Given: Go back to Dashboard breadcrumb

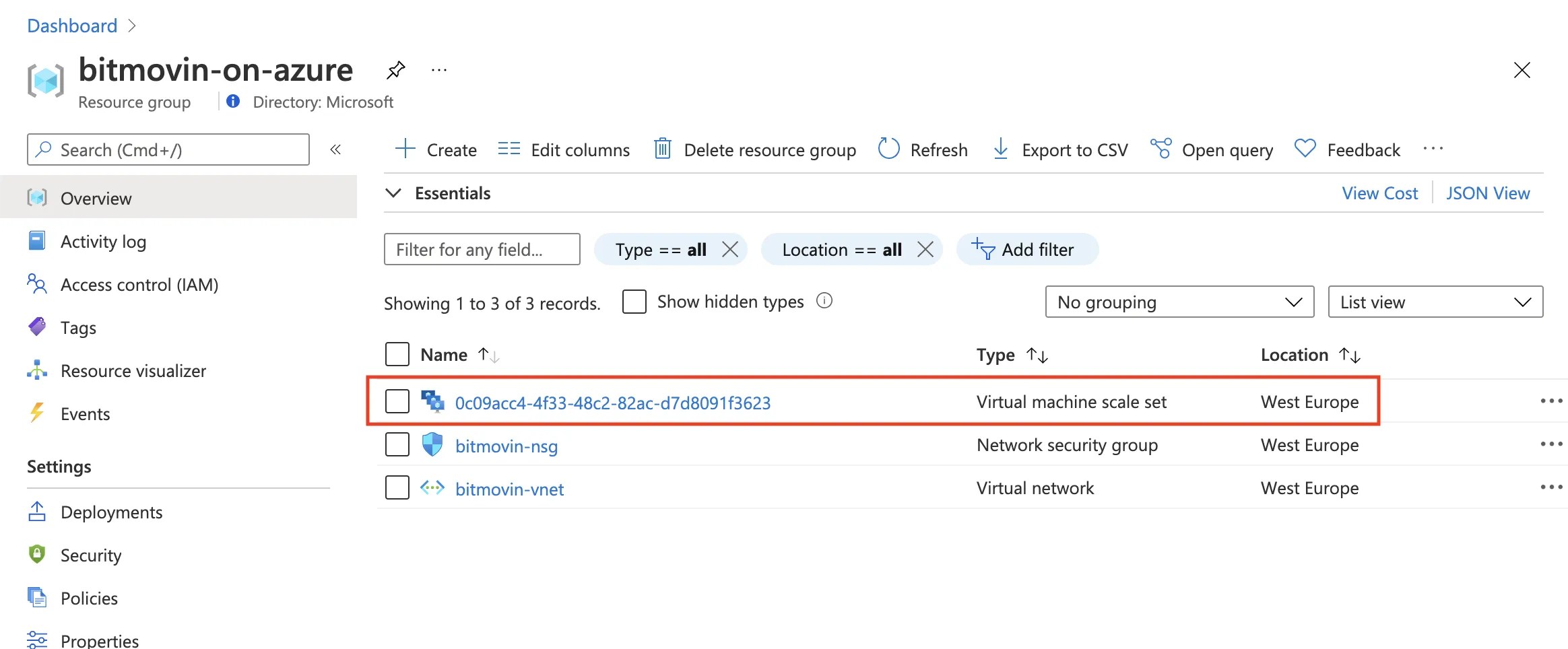Looking at the screenshot, I should pyautogui.click(x=72, y=26).
